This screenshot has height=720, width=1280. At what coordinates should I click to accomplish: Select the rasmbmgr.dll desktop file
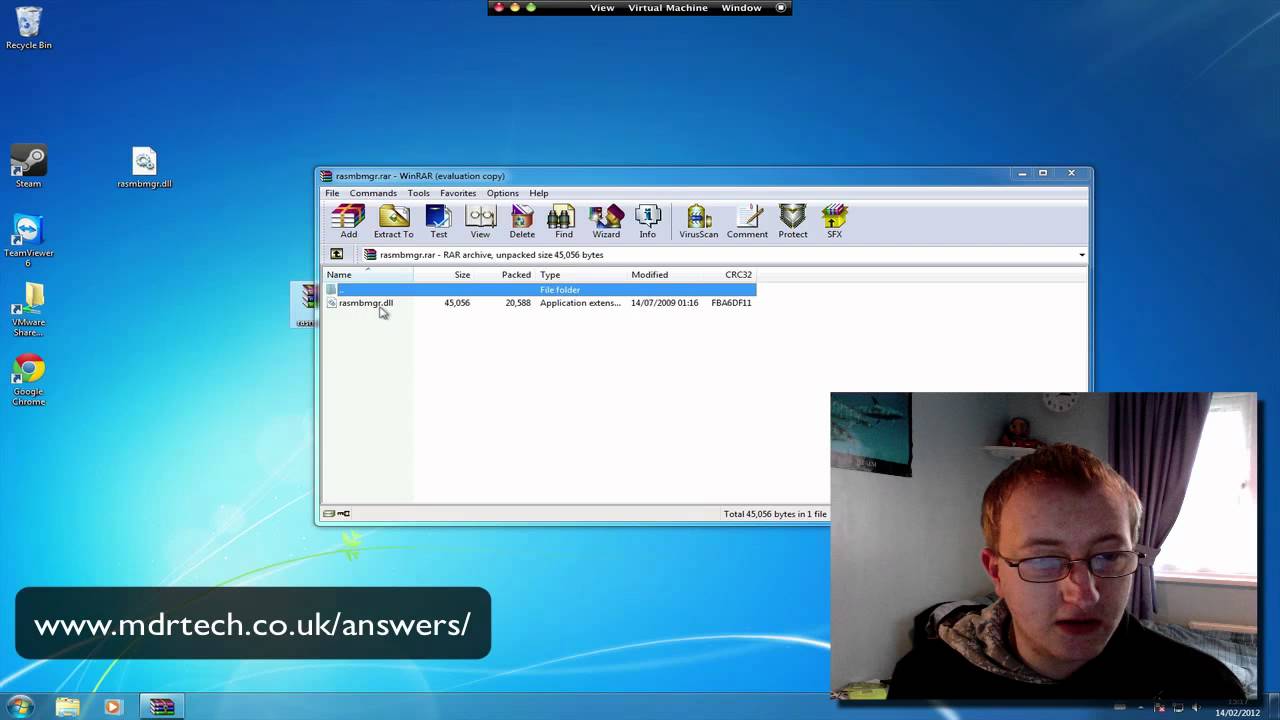coord(144,167)
